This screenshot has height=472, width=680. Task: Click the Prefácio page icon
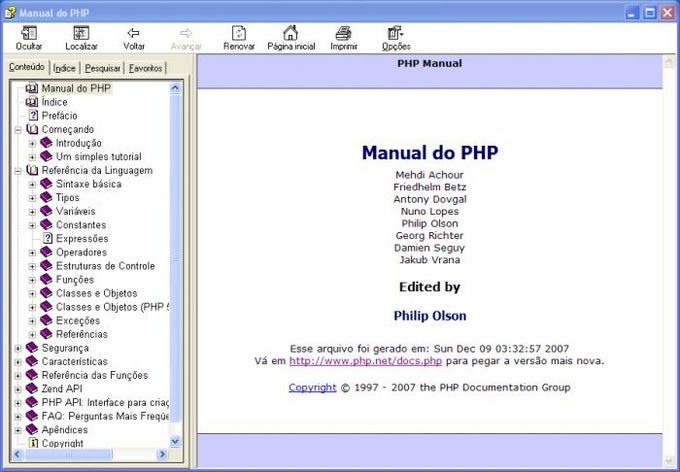(33, 115)
